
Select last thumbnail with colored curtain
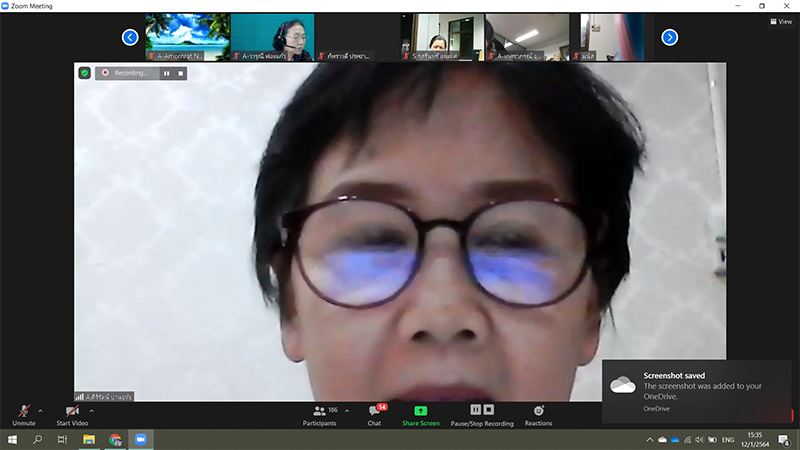(x=612, y=37)
